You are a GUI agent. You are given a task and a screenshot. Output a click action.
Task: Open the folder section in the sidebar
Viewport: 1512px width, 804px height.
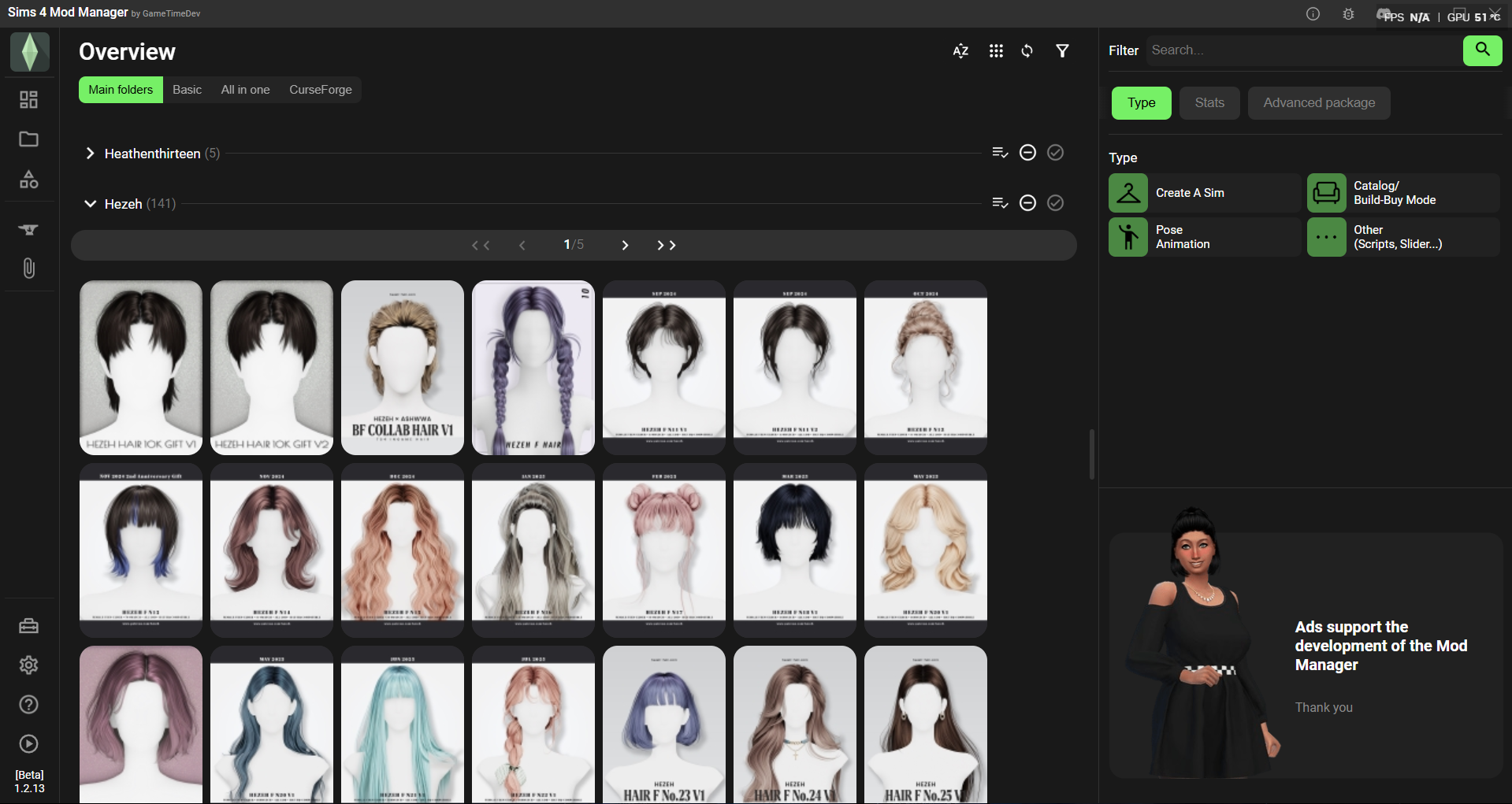[x=29, y=139]
